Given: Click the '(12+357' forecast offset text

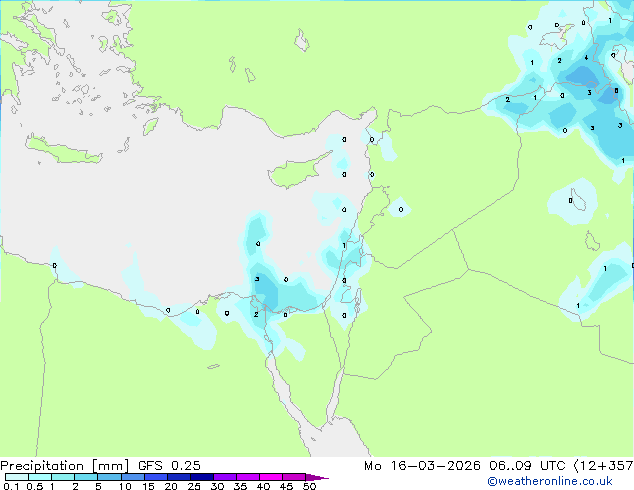Looking at the screenshot, I should [603, 466].
